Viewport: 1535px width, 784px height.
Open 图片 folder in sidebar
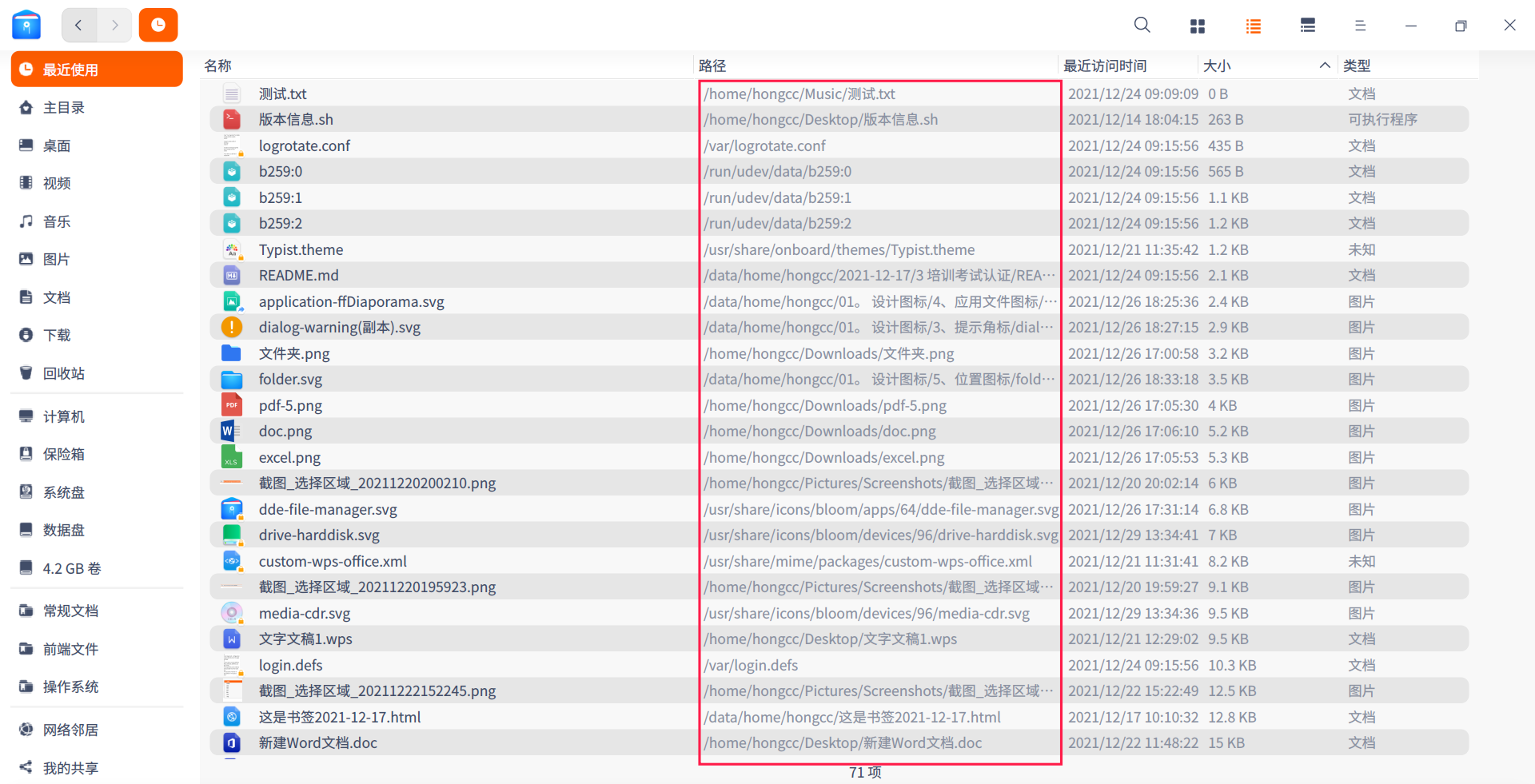click(x=97, y=259)
